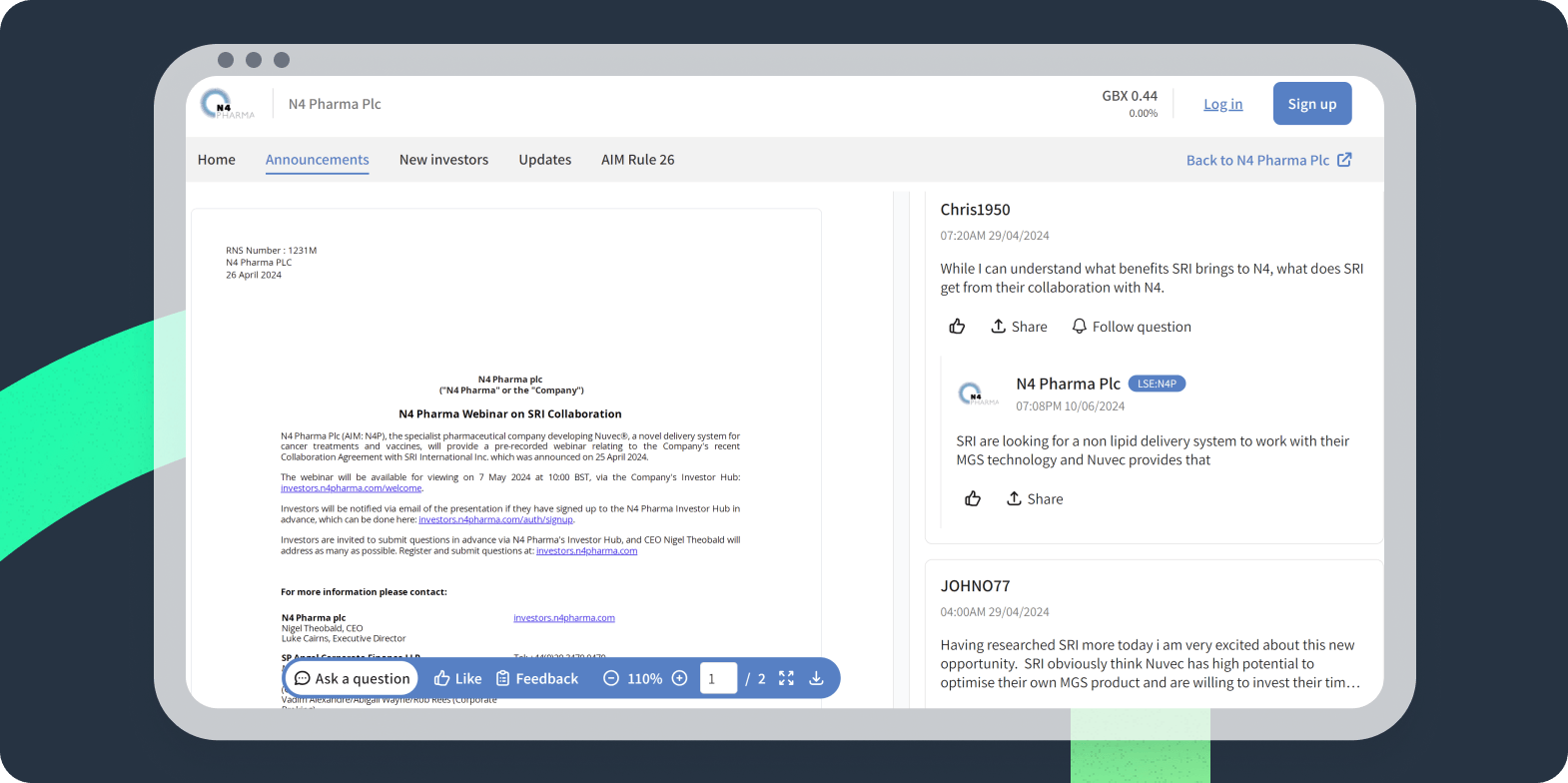Follow the Back to N4 Pharma Plc link
Viewport: 1568px width, 783px height.
point(1268,160)
